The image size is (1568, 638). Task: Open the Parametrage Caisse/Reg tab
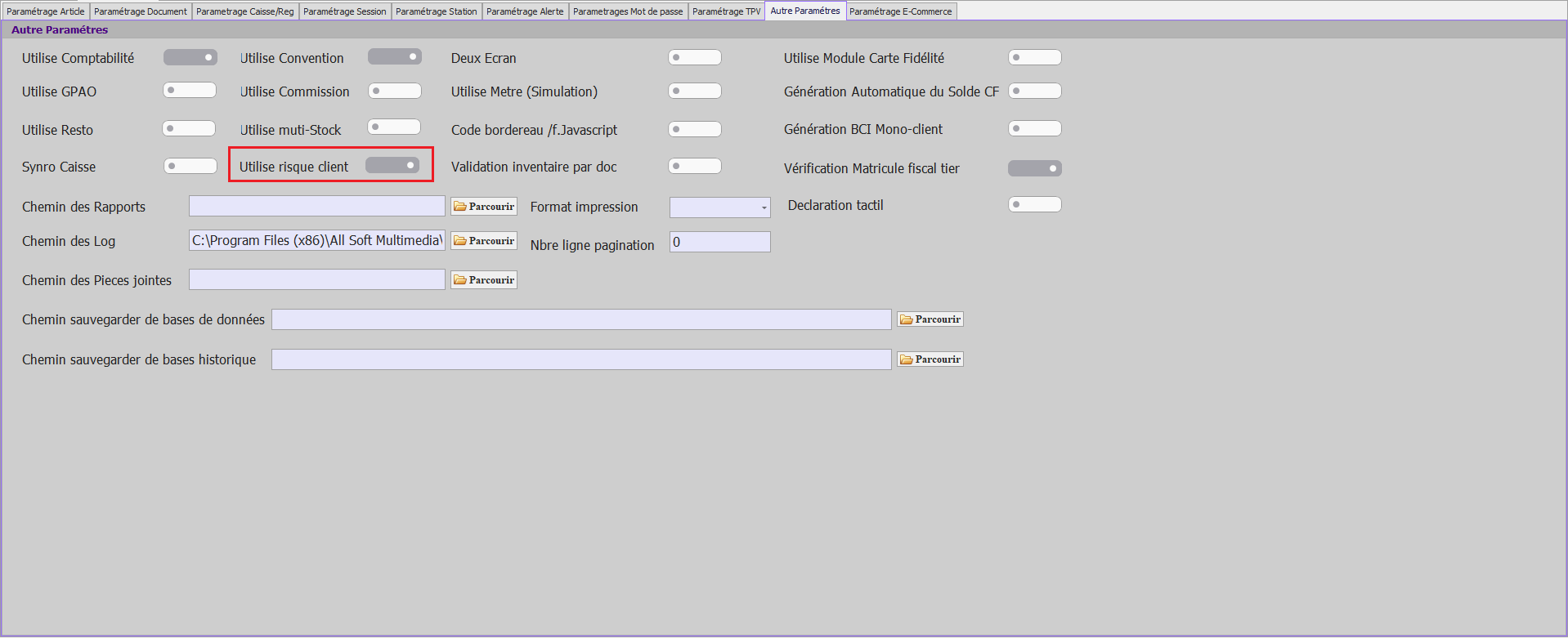[x=245, y=11]
